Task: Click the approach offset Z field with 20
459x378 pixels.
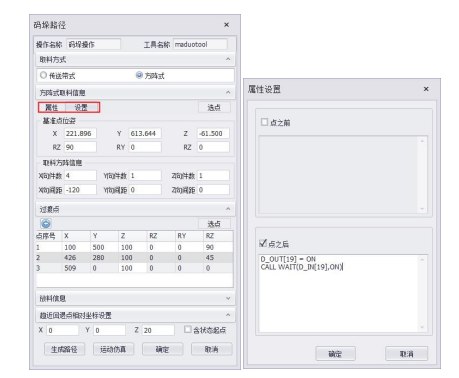Action: coord(158,330)
